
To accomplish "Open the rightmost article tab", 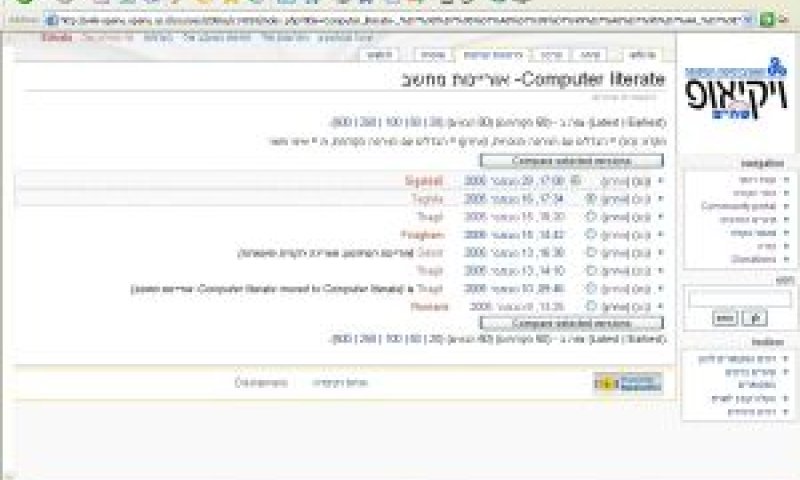I will coord(642,55).
